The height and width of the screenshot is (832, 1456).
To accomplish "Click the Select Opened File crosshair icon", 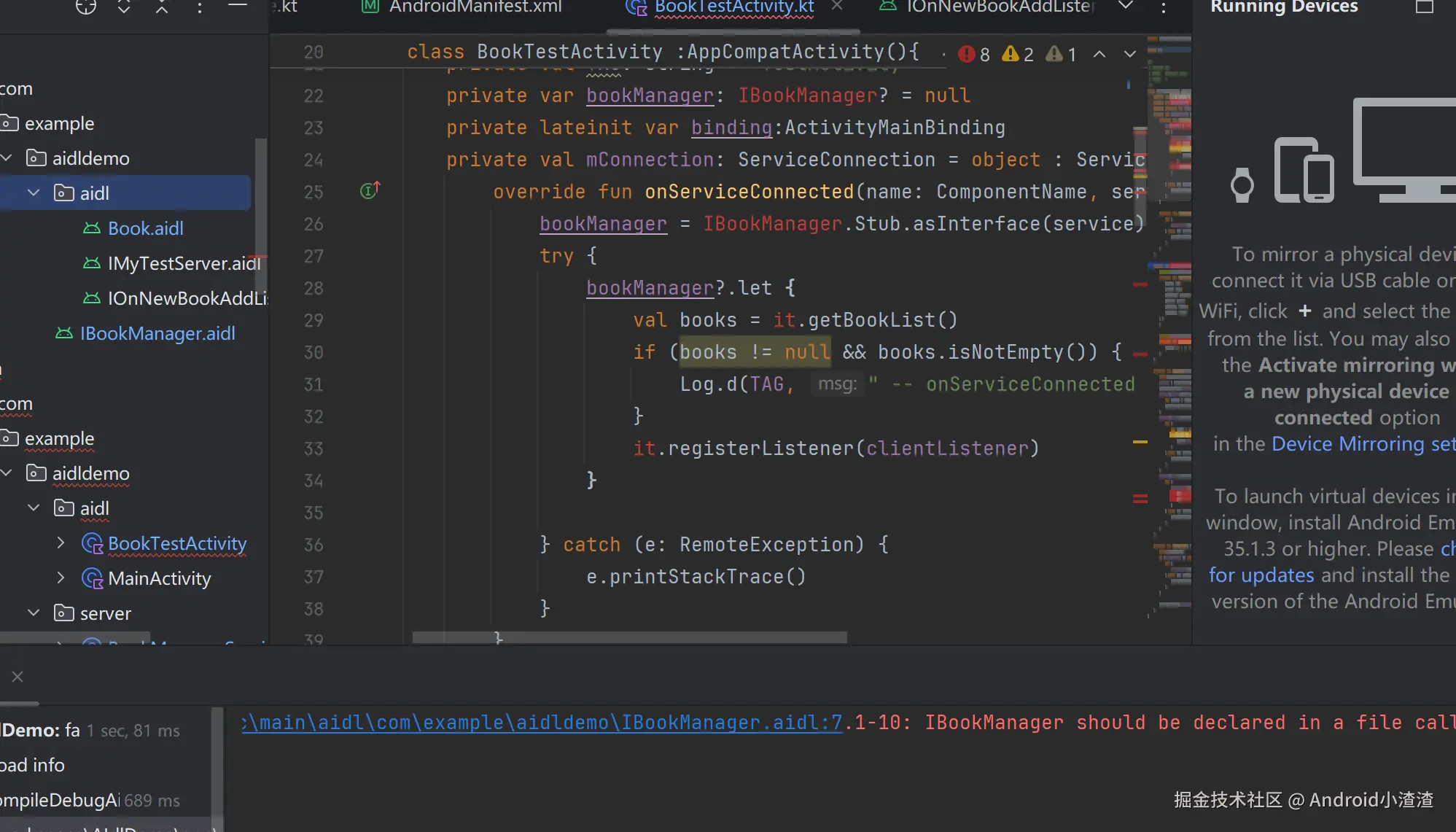I will pyautogui.click(x=85, y=7).
